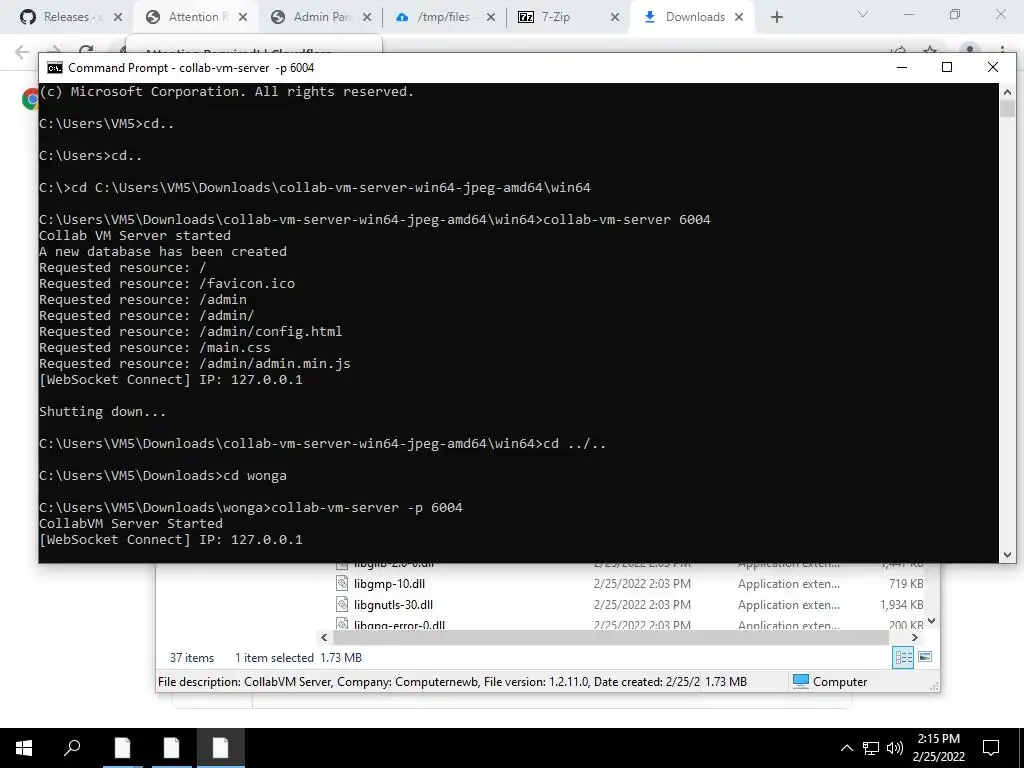Close the Admin Panel tab

pos(367,17)
